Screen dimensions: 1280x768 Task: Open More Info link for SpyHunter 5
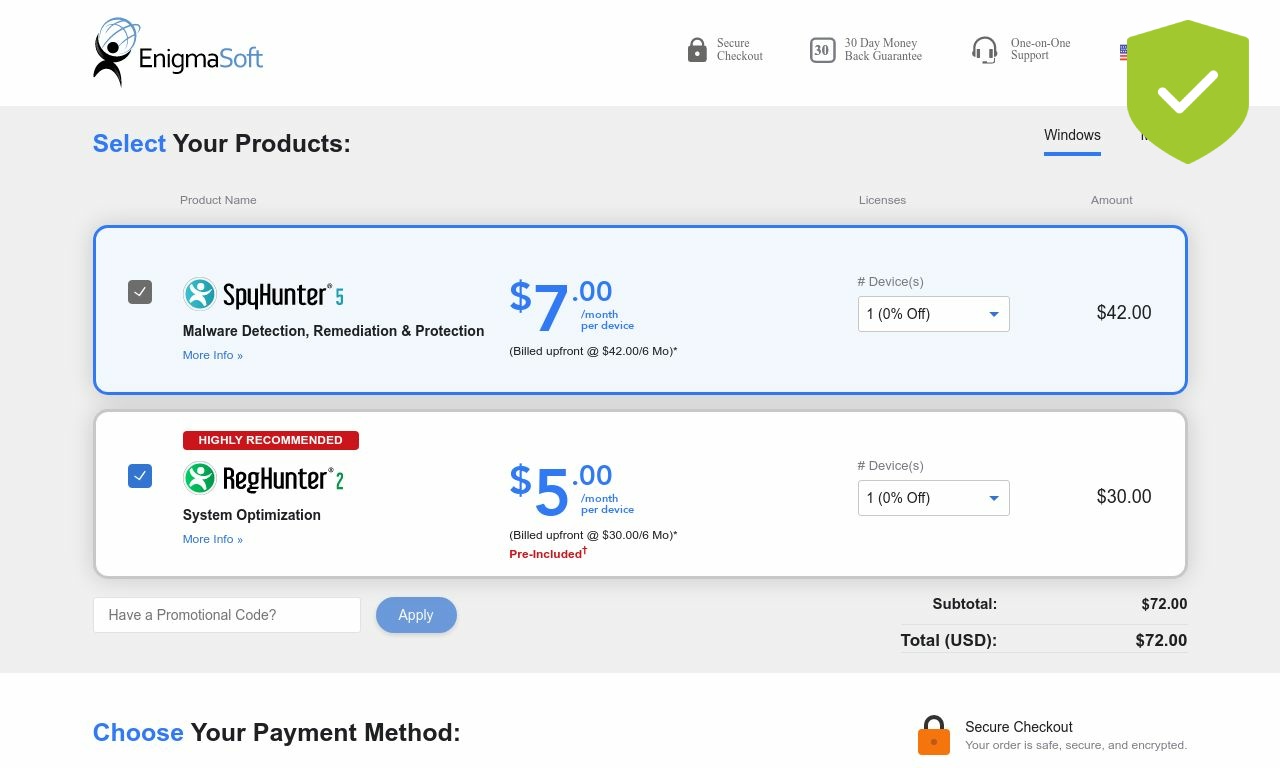(x=213, y=355)
